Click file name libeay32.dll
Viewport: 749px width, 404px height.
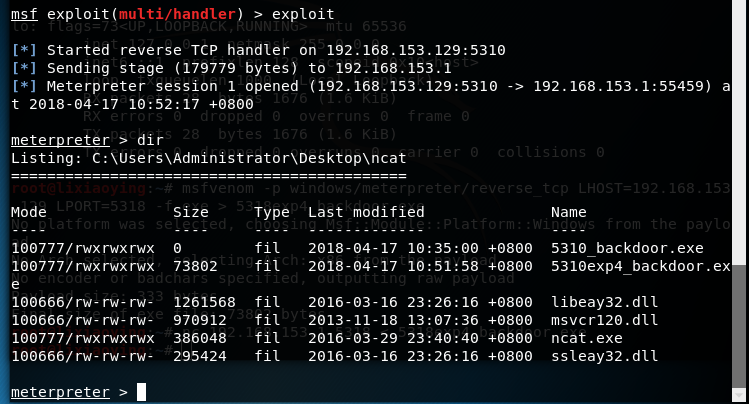tap(604, 302)
